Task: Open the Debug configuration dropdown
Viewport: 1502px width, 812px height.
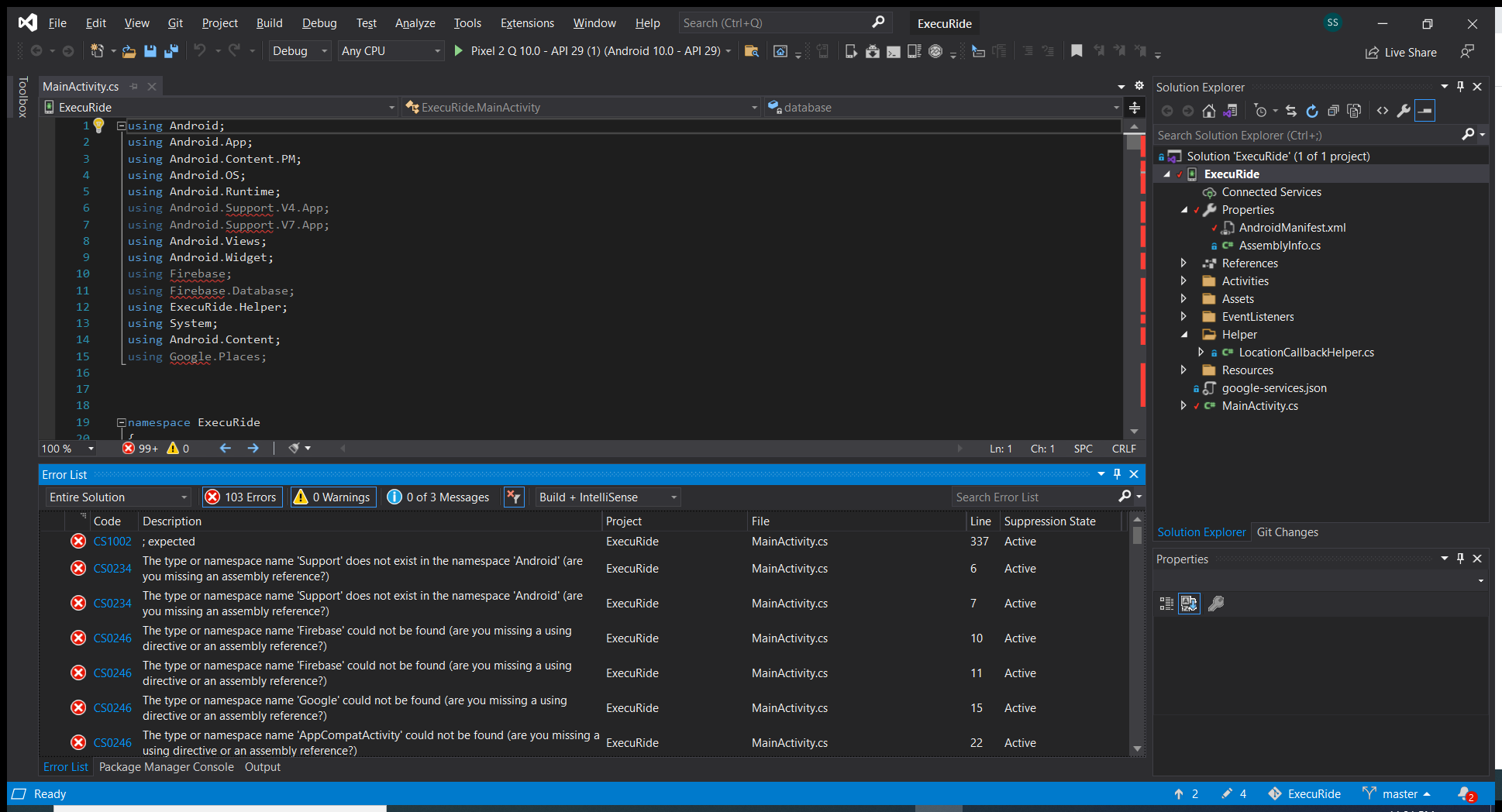Action: [x=301, y=51]
